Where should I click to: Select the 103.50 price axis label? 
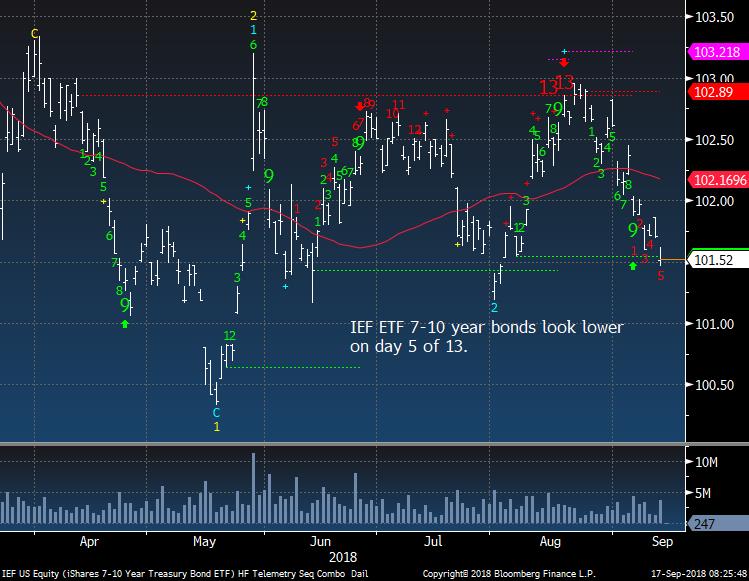(x=714, y=18)
